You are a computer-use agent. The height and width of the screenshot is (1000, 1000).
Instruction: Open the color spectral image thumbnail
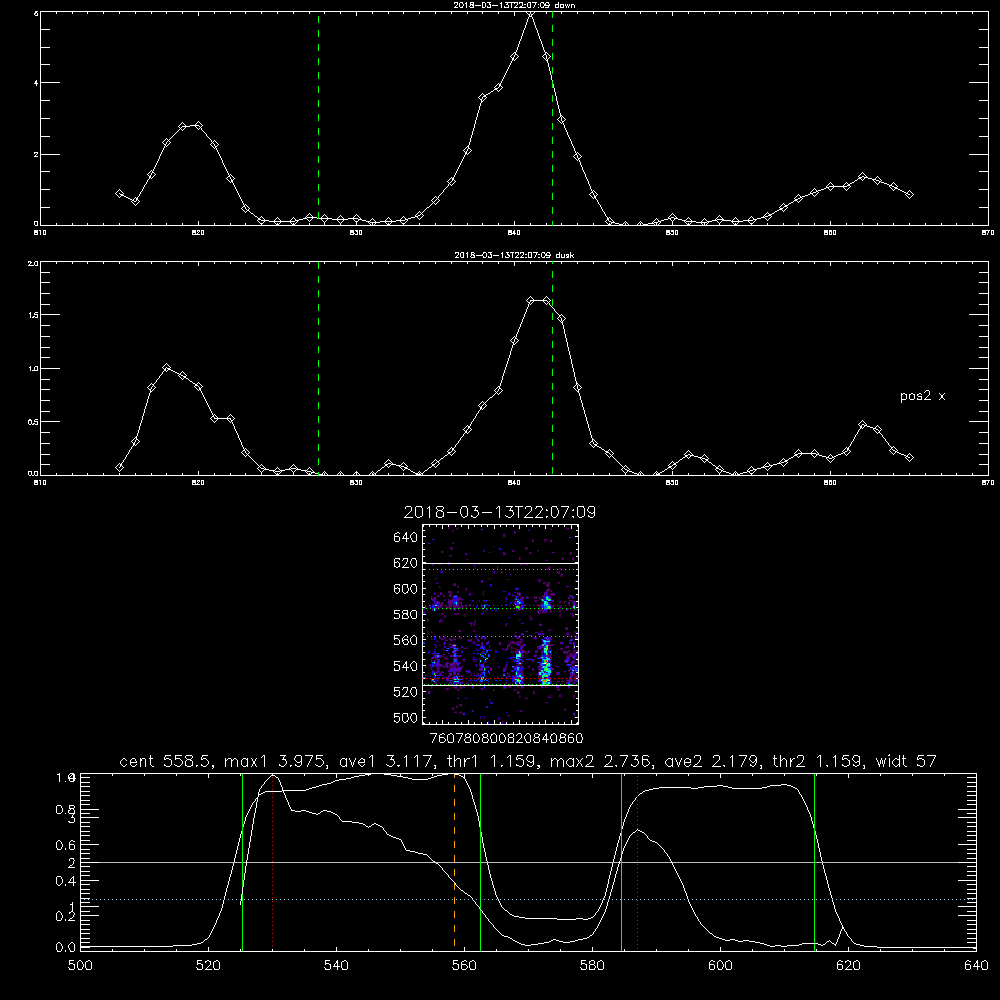501,624
